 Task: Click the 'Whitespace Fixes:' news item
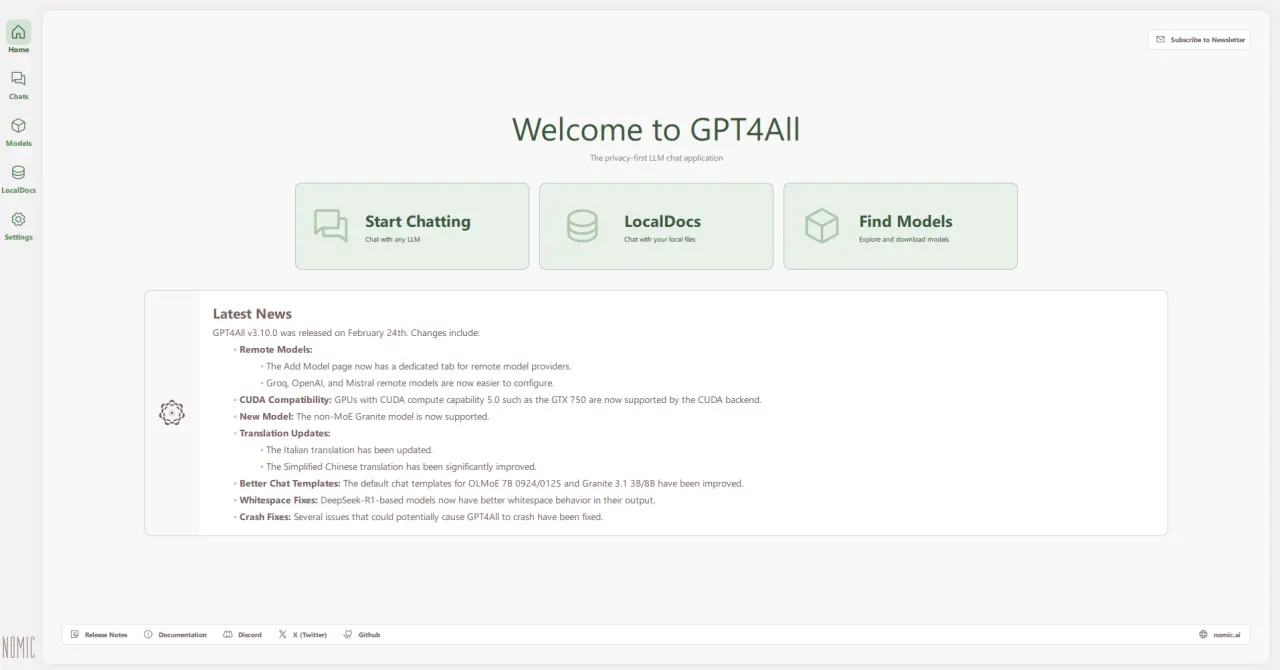pos(447,500)
